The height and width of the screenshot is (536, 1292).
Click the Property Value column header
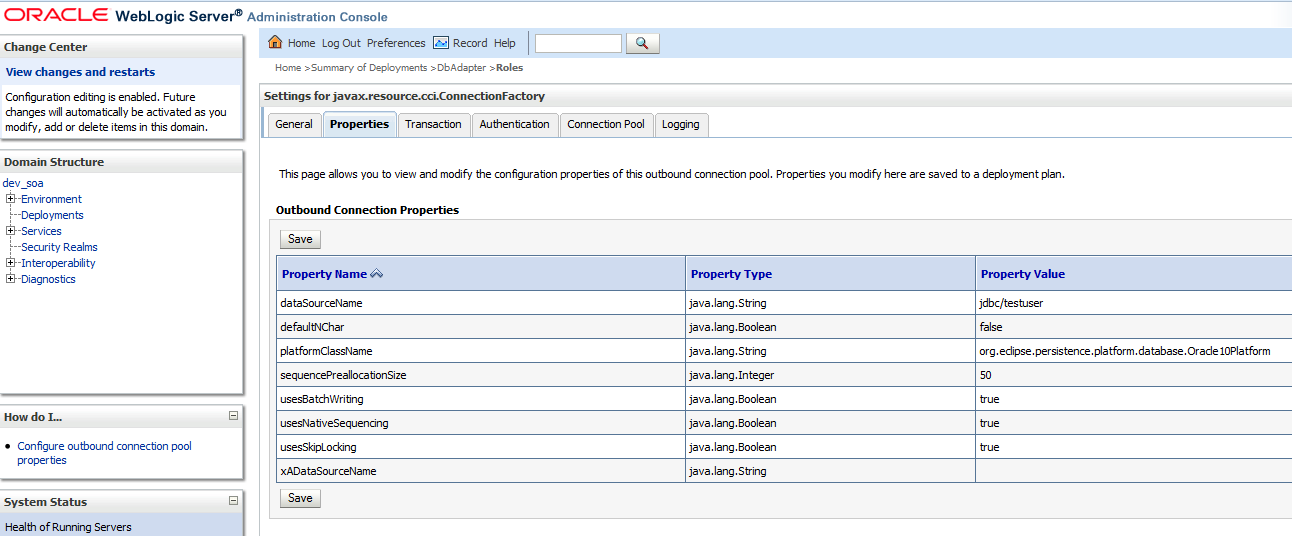1023,274
